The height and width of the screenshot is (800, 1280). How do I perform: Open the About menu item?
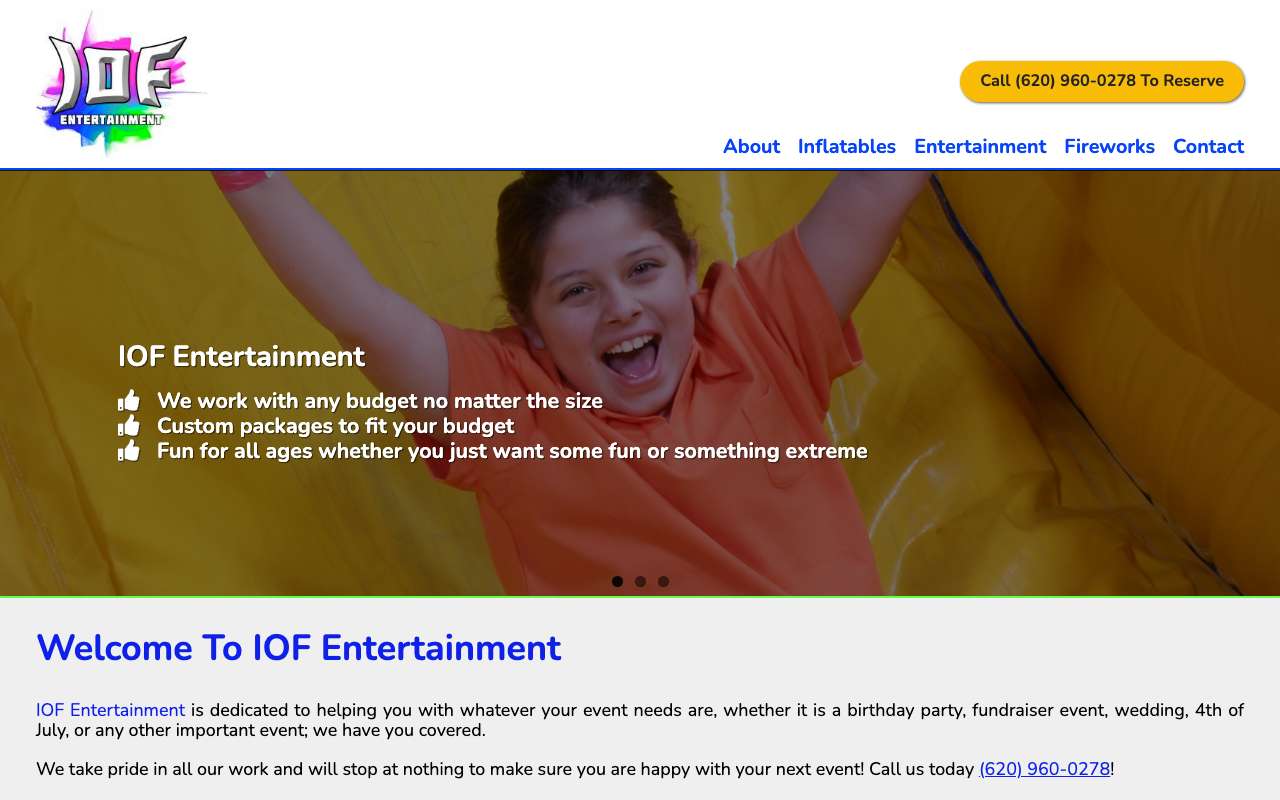[x=751, y=146]
